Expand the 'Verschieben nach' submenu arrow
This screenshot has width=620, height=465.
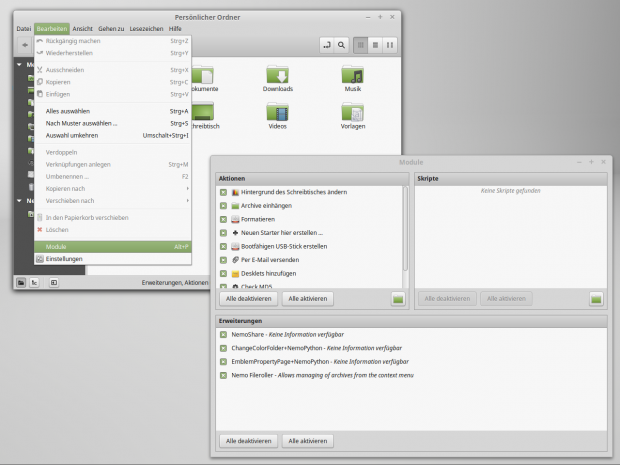187,200
